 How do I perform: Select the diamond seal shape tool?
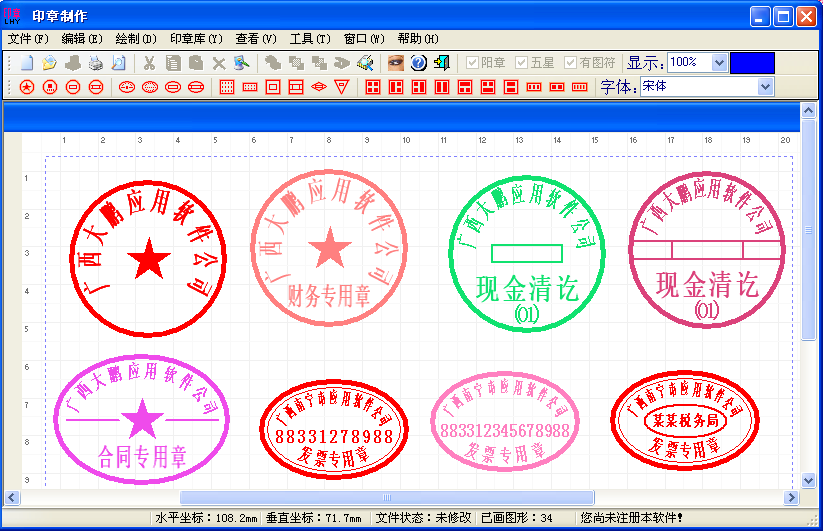(x=319, y=88)
